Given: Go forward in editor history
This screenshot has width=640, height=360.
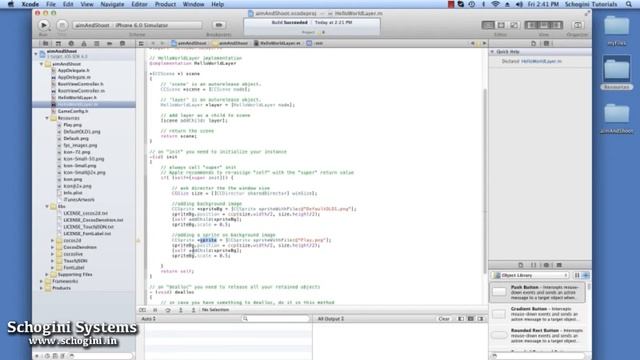Looking at the screenshot, I should [162, 43].
